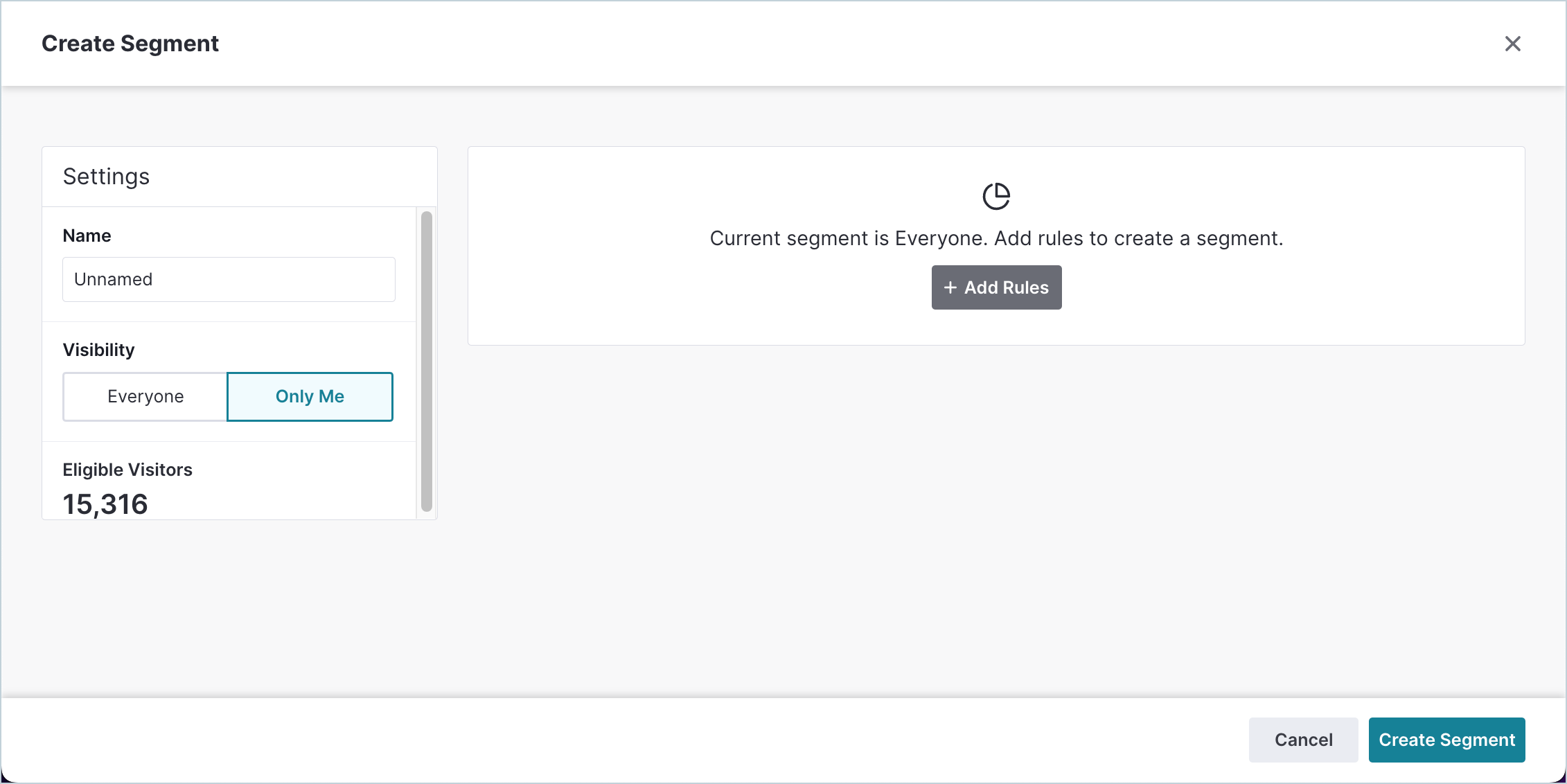Image resolution: width=1567 pixels, height=784 pixels.
Task: Set visibility to Only Me
Action: tap(310, 396)
